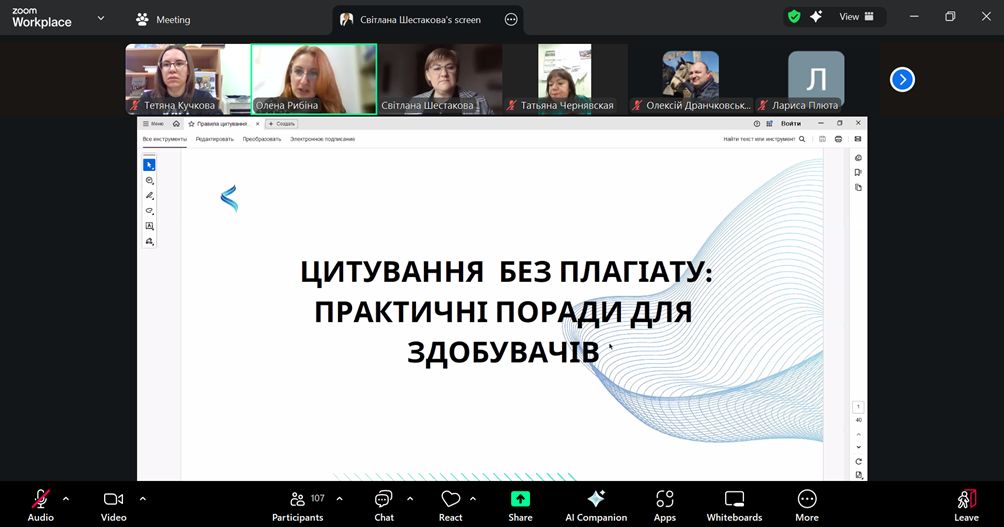Click the Leave meeting button
This screenshot has width=1004, height=527.
point(966,504)
